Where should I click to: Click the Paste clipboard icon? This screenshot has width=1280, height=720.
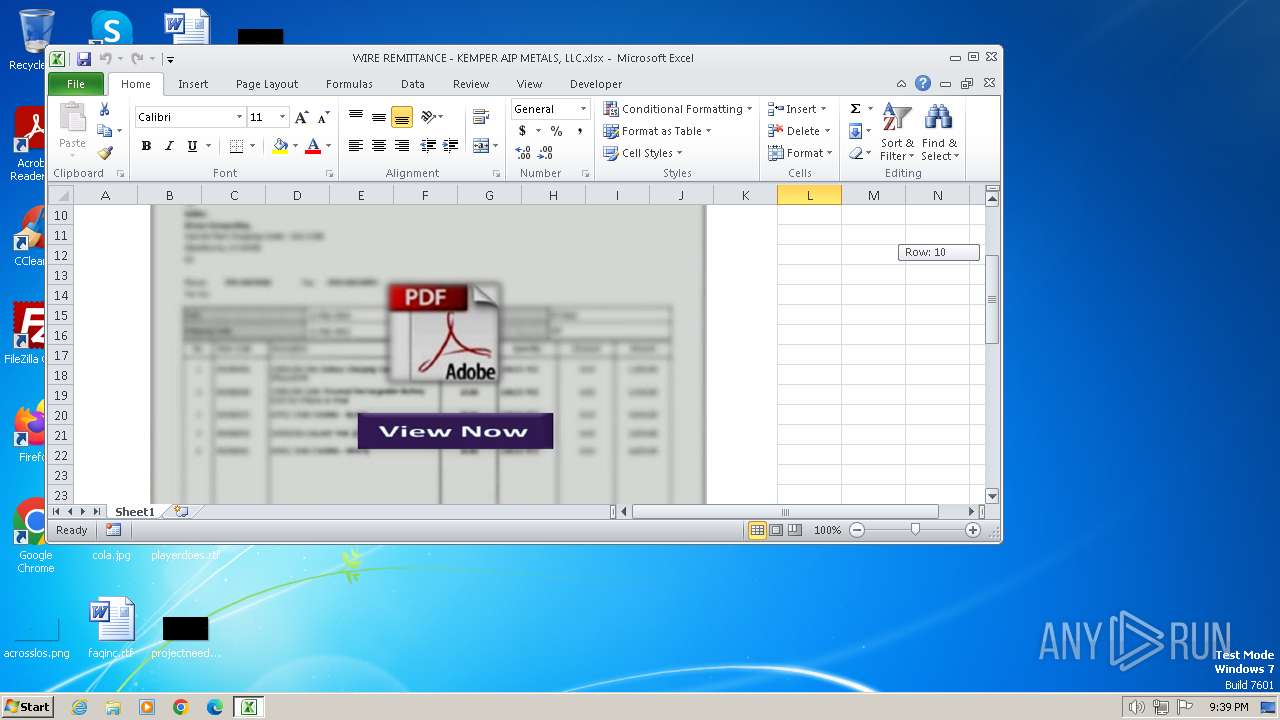click(72, 118)
